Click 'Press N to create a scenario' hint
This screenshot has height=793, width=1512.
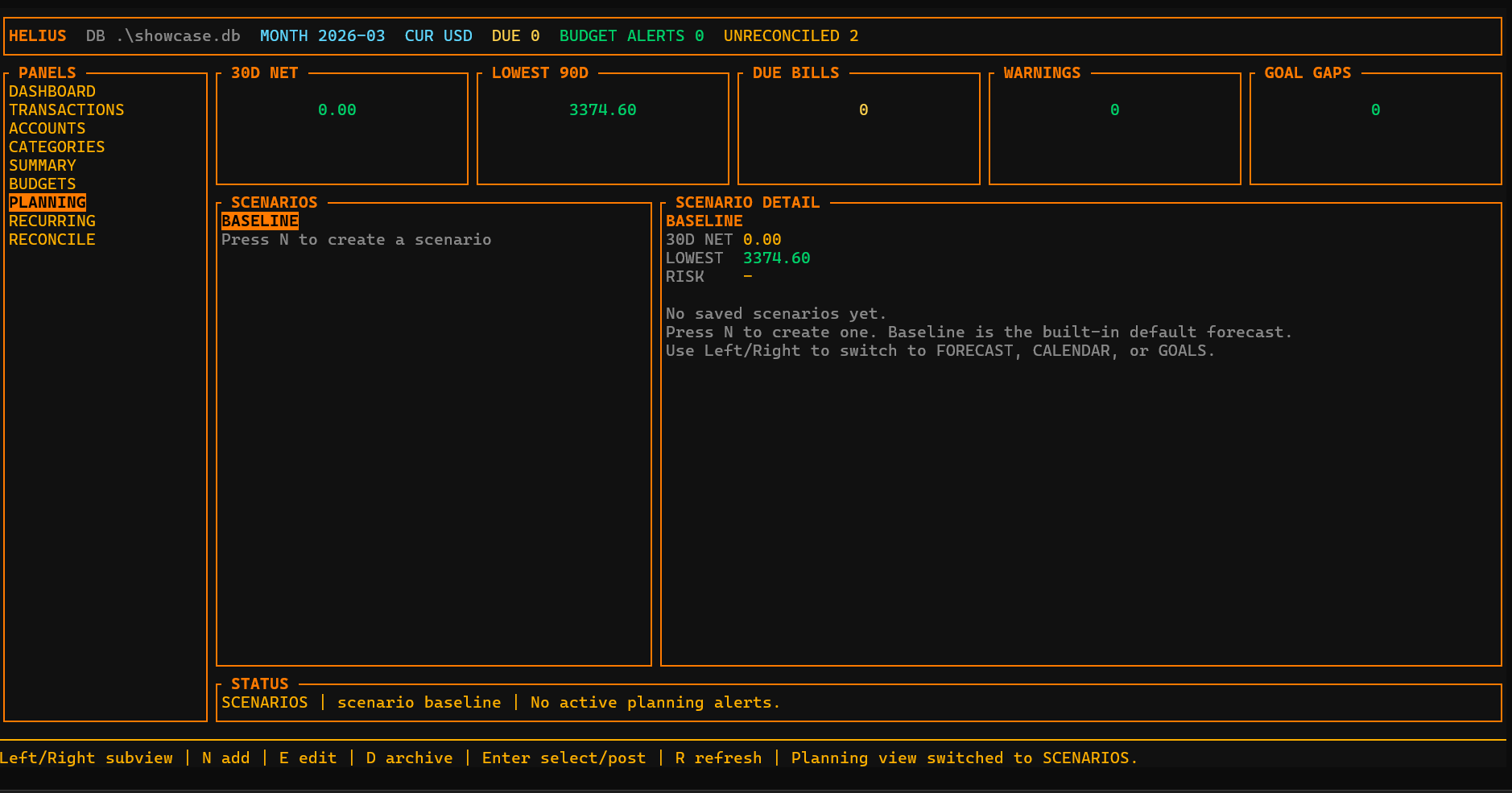[x=357, y=240]
